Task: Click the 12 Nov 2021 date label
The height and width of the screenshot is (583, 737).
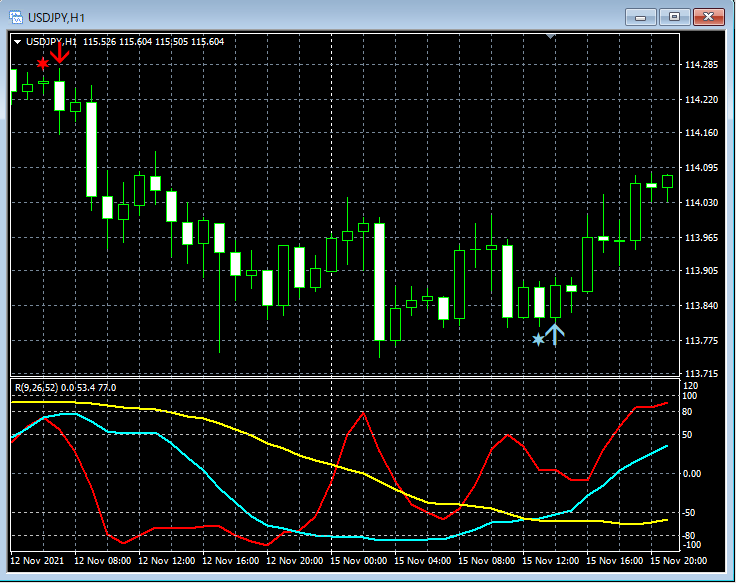Action: click(36, 561)
